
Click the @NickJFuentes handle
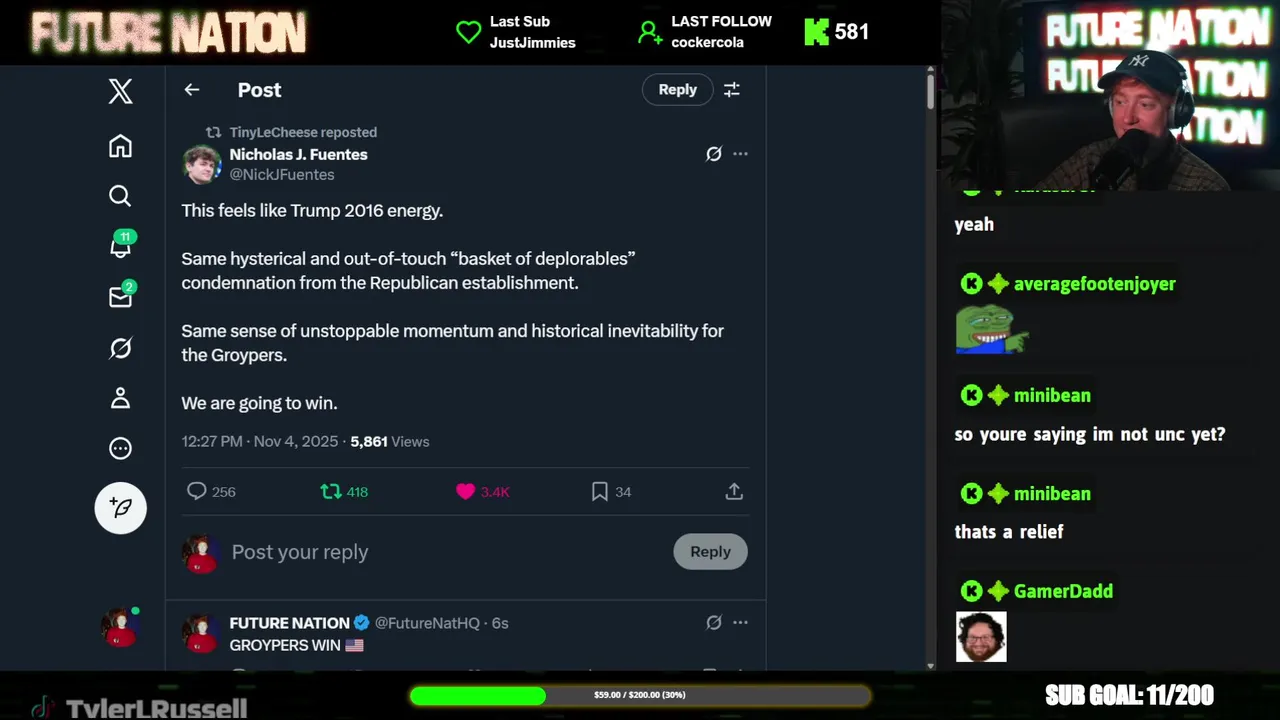click(x=282, y=174)
